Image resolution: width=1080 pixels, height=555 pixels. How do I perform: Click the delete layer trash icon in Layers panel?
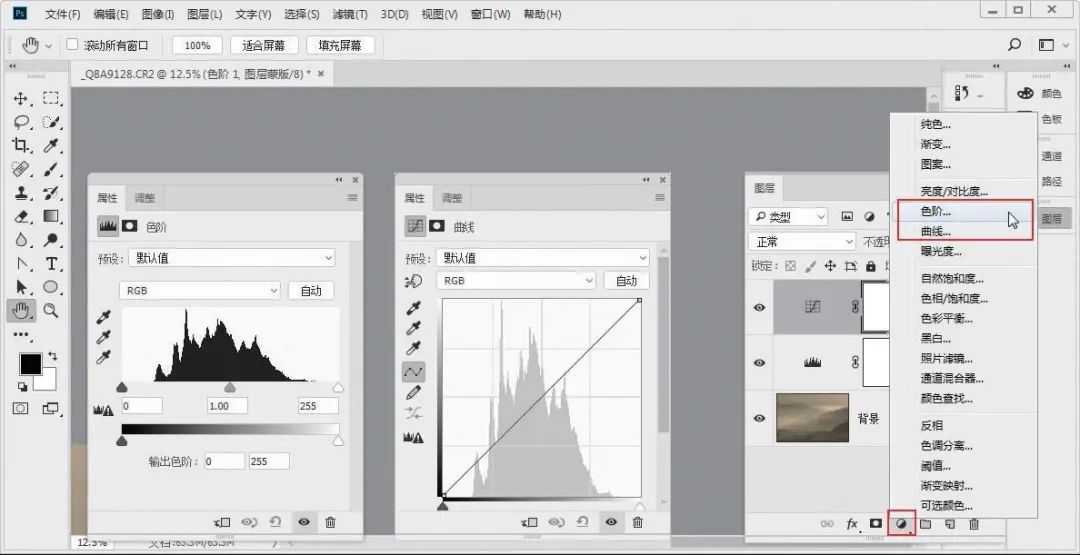click(x=974, y=524)
